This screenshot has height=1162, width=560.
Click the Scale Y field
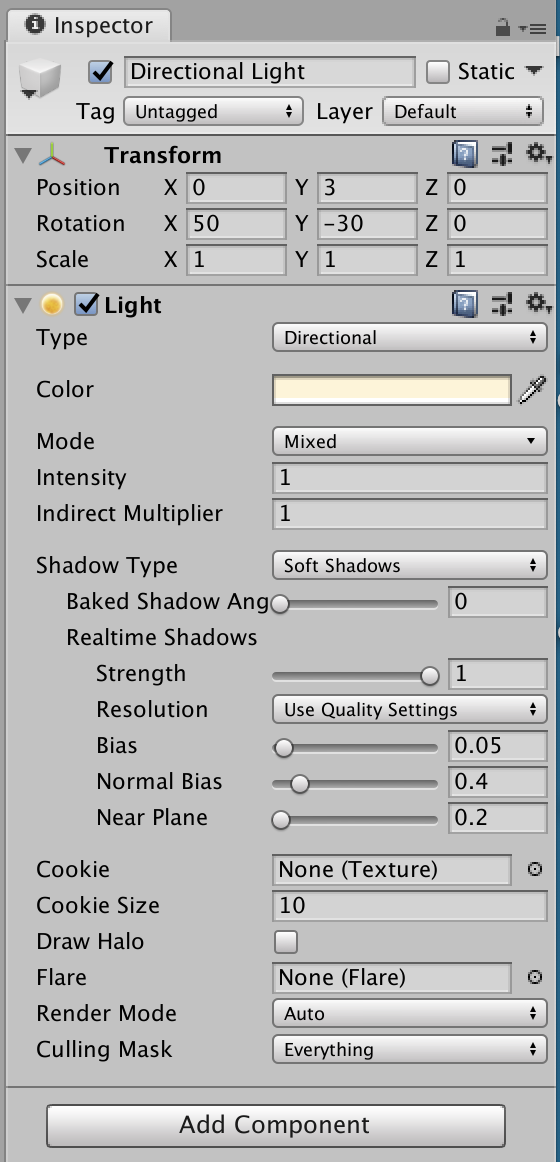pos(367,260)
